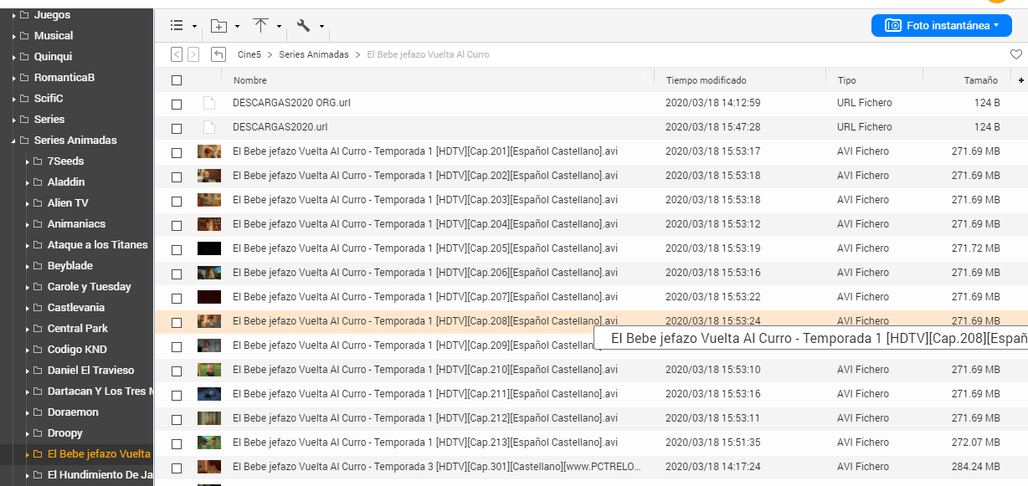Open thumbnail of Cap.205 video
The width and height of the screenshot is (1028, 486).
209,249
